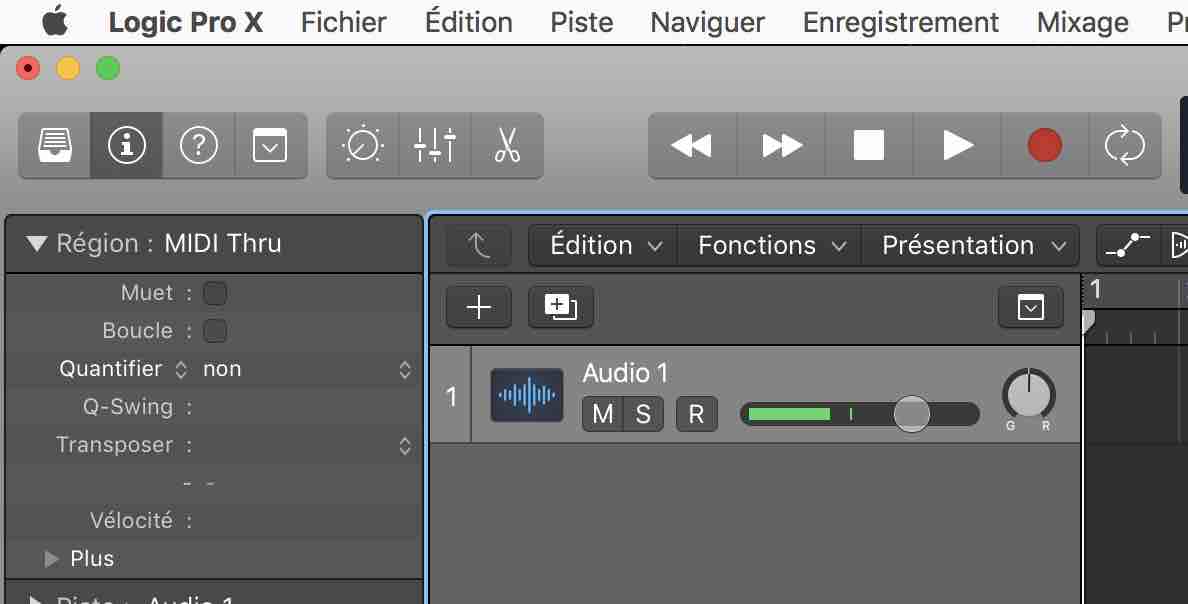Viewport: 1188px width, 604px height.
Task: Open the Fichier menu
Action: point(343,22)
